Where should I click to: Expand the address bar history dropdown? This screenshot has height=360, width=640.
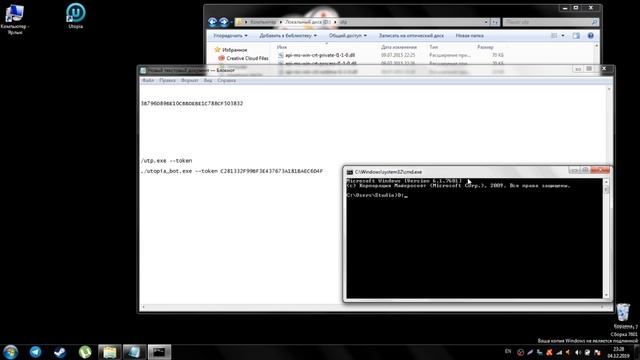tap(486, 22)
